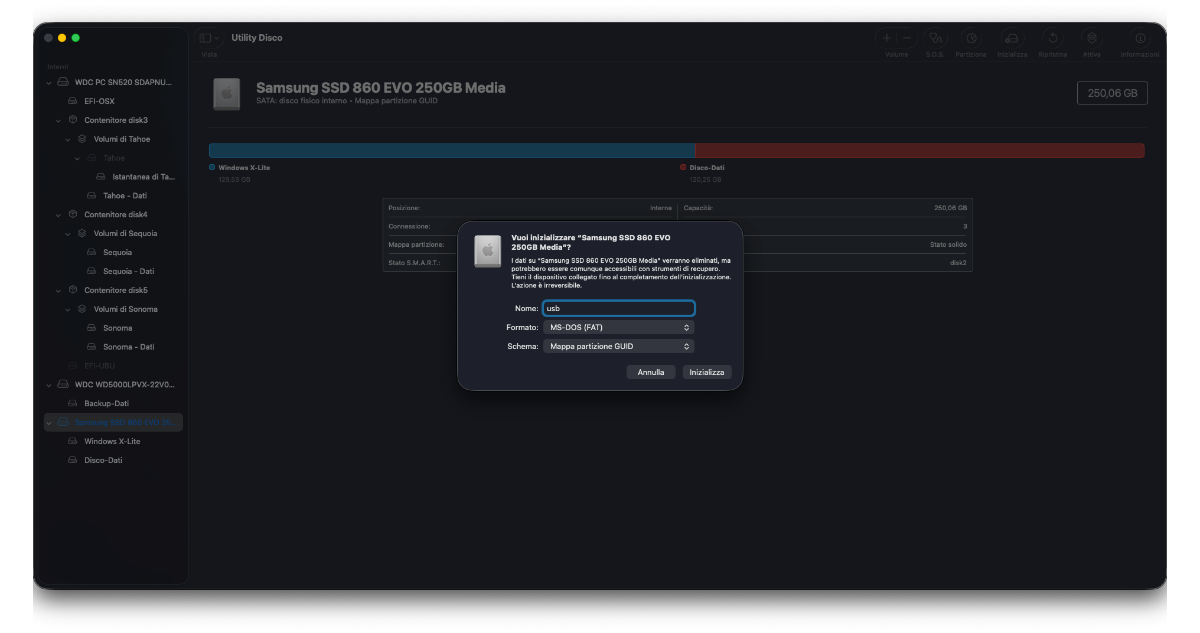
Task: Click the Utility Disco window title
Action: click(x=257, y=38)
